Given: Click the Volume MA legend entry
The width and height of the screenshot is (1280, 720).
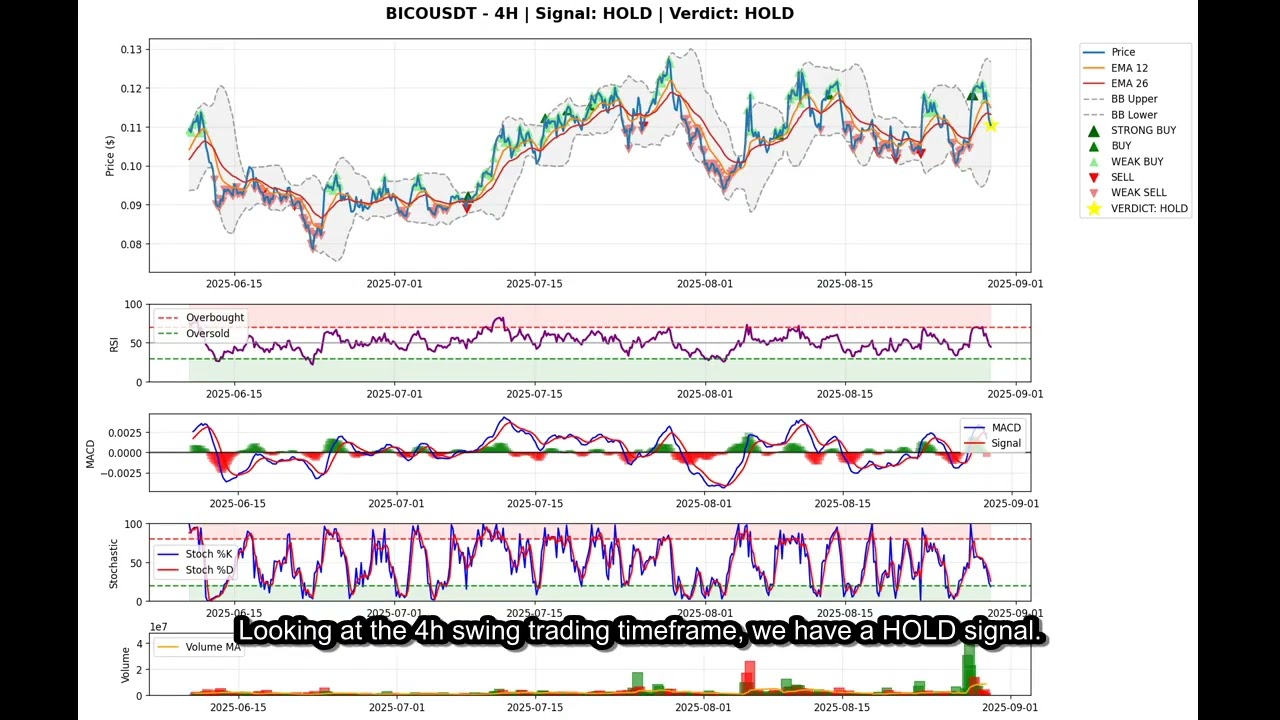Looking at the screenshot, I should (x=199, y=647).
